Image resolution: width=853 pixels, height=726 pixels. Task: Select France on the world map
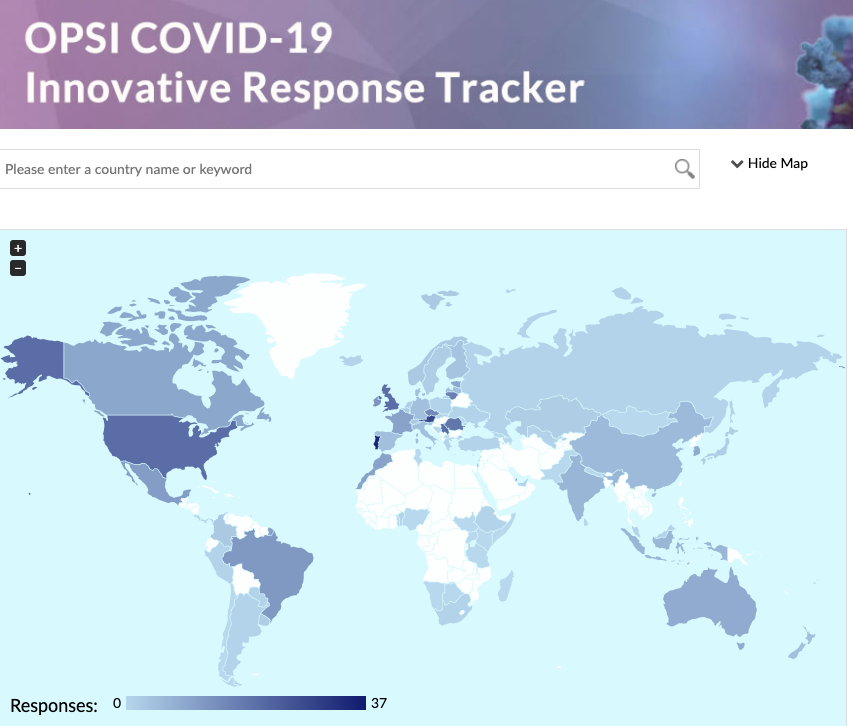(401, 422)
